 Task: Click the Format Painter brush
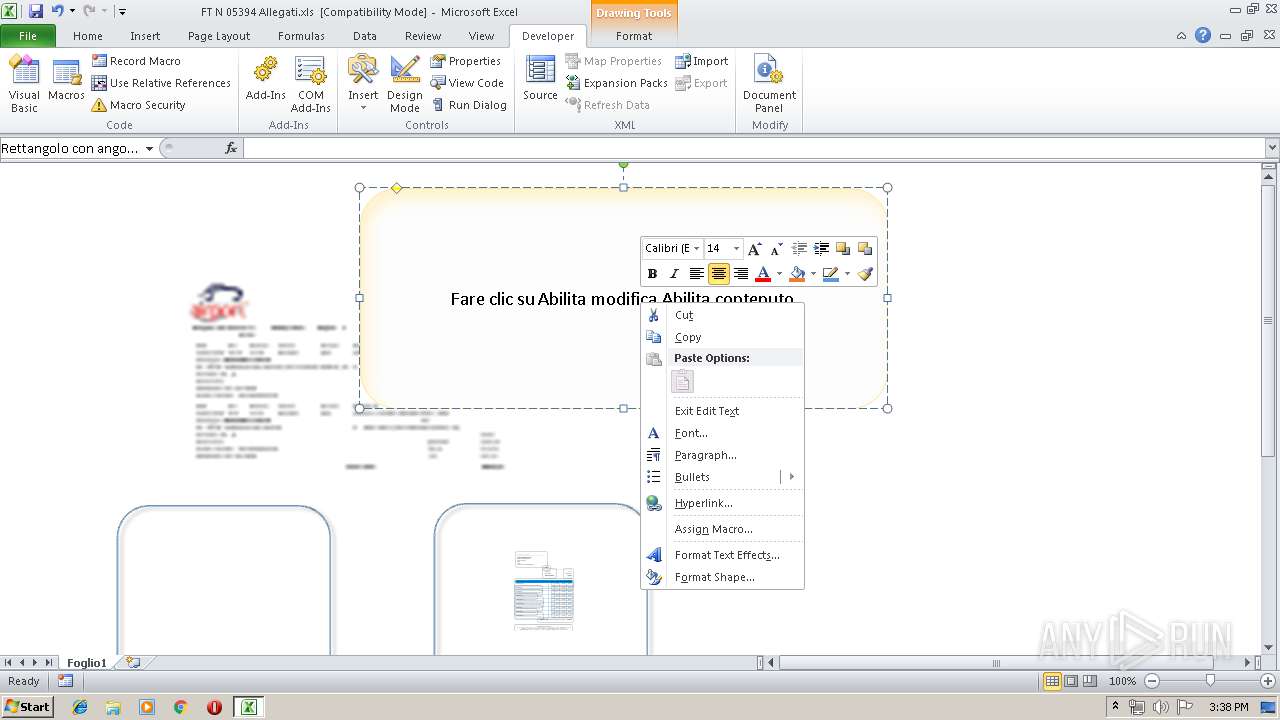point(865,273)
